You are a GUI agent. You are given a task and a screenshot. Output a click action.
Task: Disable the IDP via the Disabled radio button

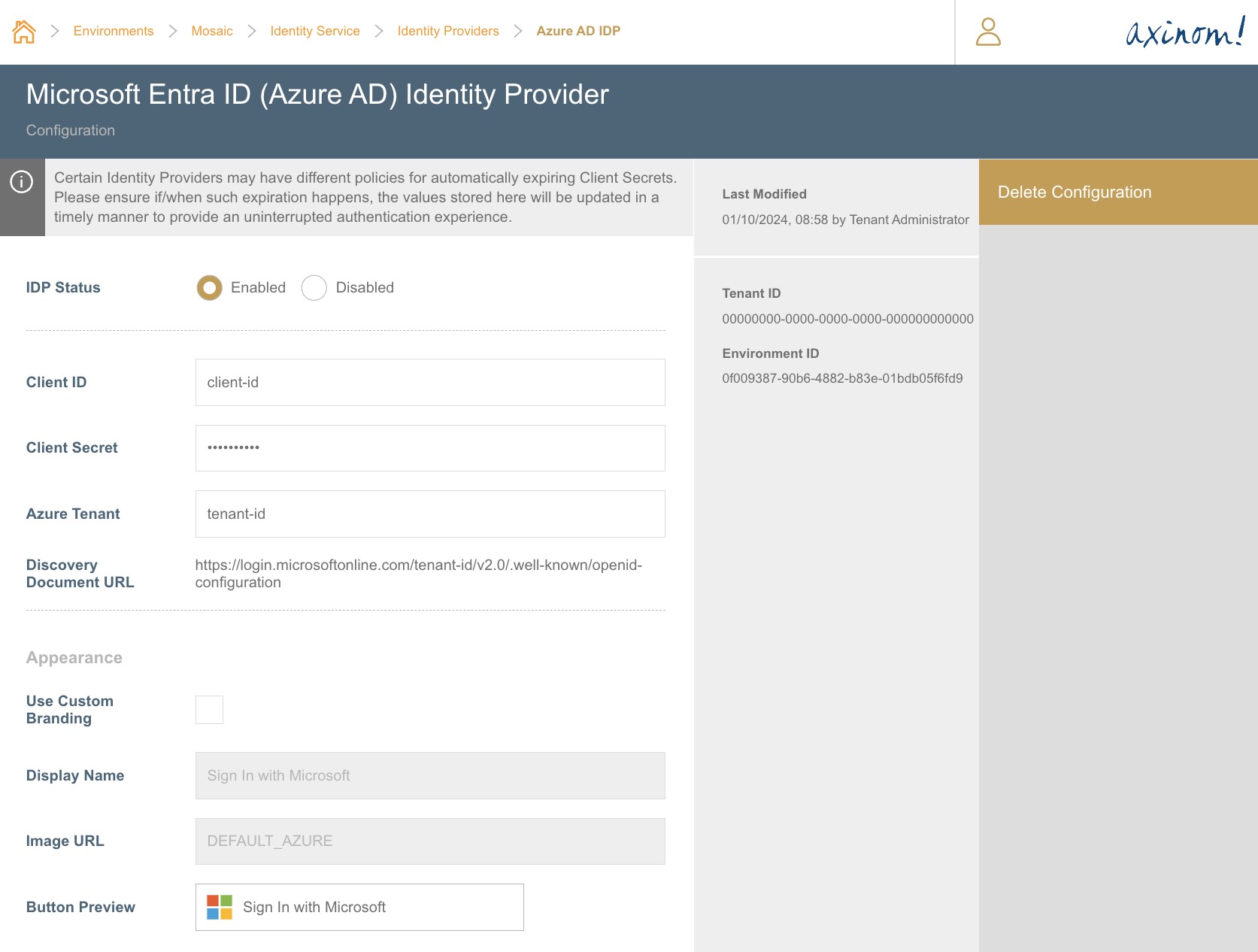click(314, 287)
